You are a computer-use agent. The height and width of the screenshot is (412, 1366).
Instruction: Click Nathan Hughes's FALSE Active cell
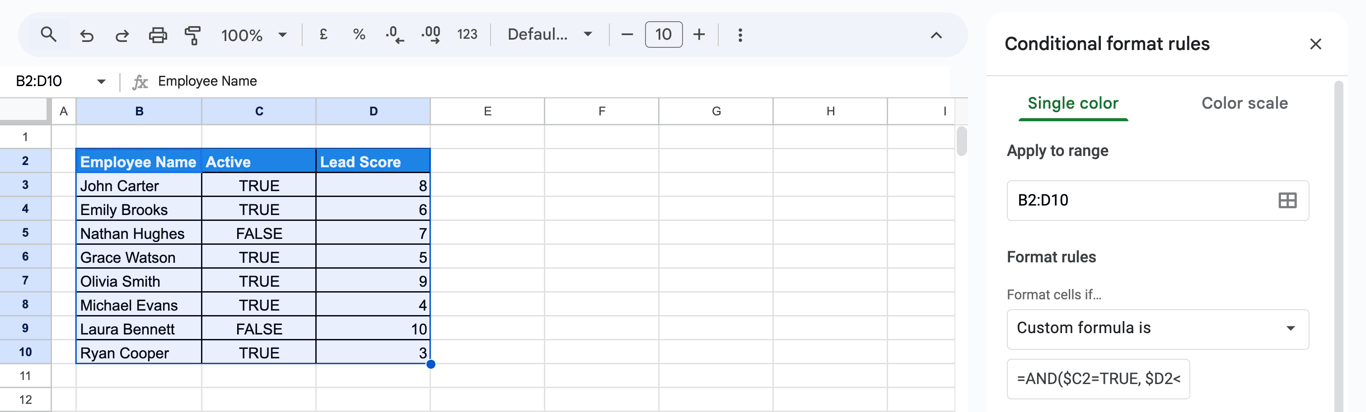click(x=259, y=233)
